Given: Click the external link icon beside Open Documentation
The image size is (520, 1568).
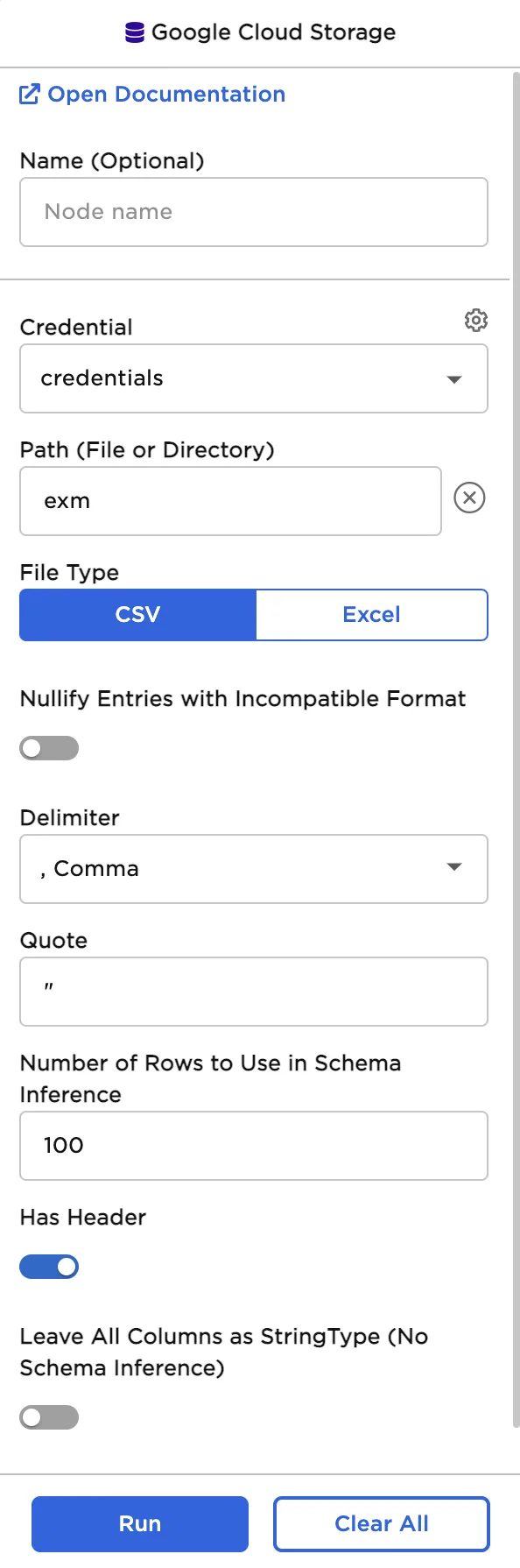Looking at the screenshot, I should 29,94.
